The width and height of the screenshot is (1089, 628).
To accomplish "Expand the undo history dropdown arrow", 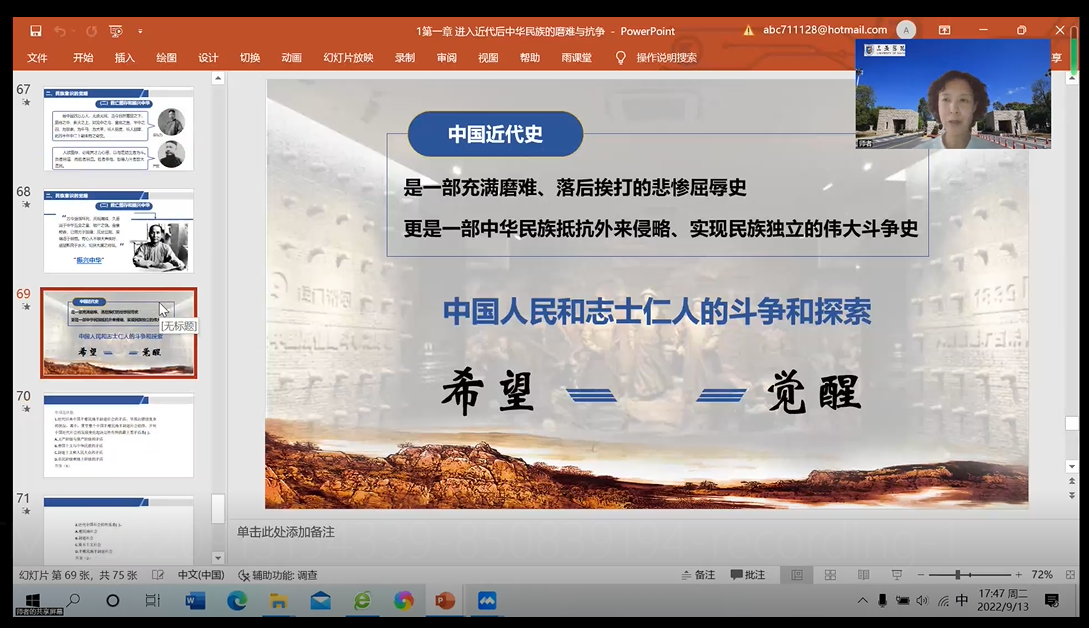I will pyautogui.click(x=75, y=31).
